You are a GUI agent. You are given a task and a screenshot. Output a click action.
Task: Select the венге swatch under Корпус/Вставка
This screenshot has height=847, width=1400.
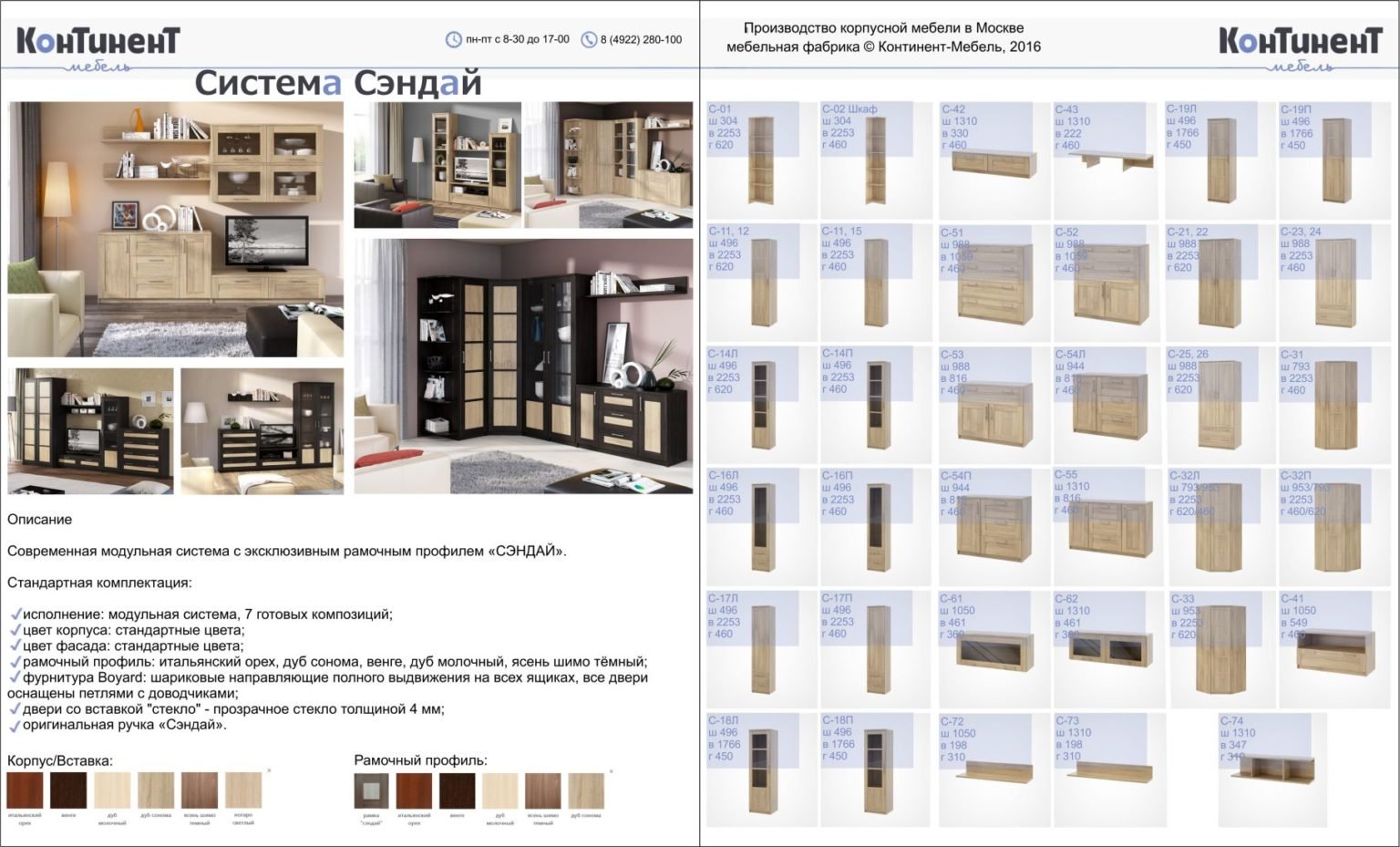coord(68,790)
